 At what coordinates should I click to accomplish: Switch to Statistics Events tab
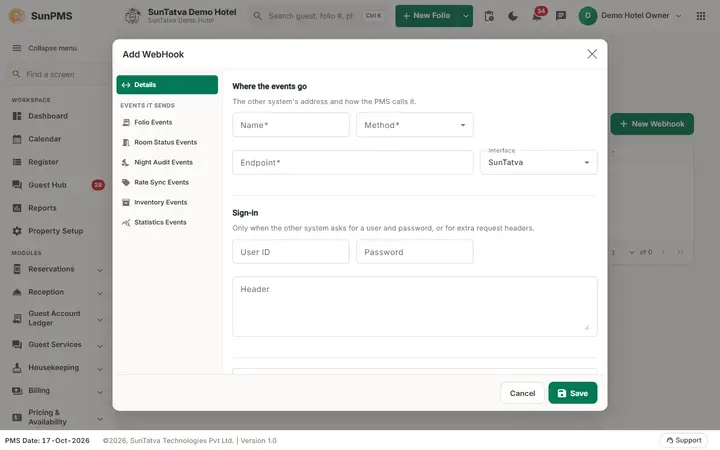[167, 222]
